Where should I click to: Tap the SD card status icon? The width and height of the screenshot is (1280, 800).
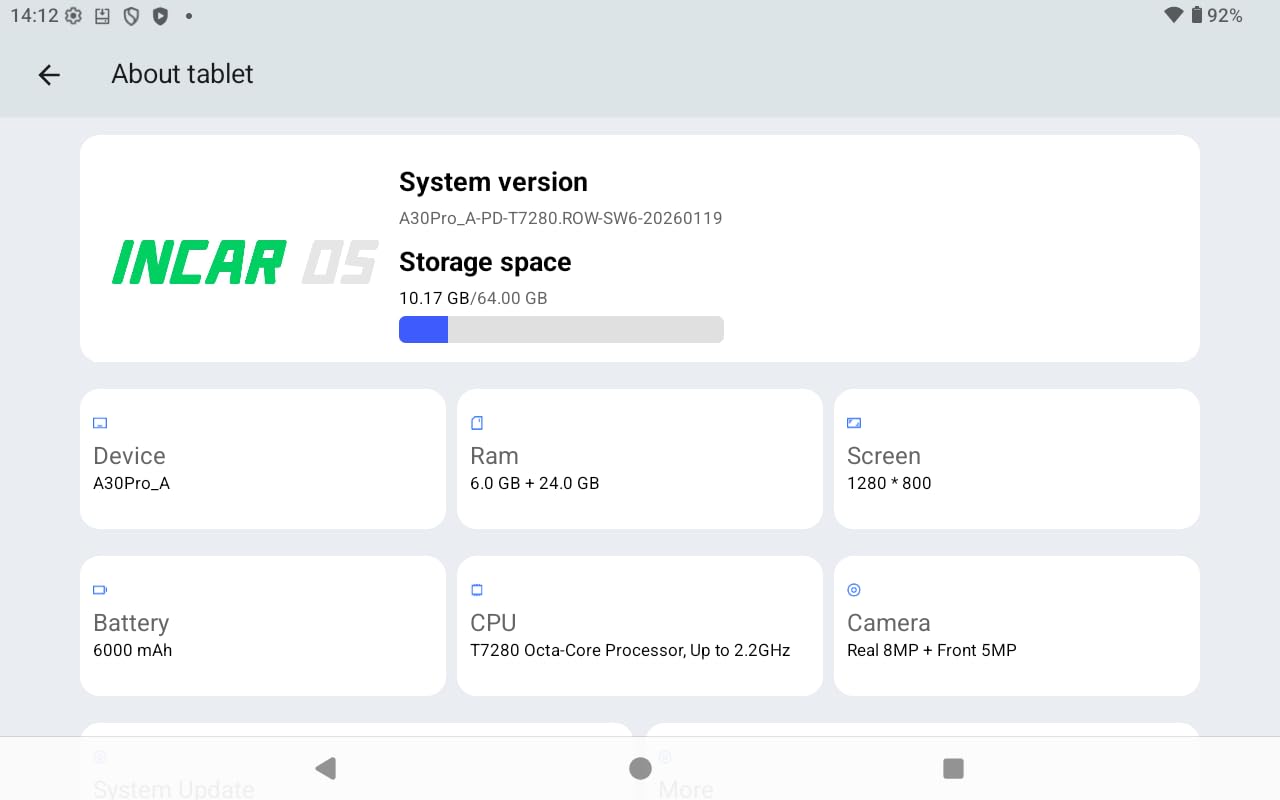[x=102, y=16]
